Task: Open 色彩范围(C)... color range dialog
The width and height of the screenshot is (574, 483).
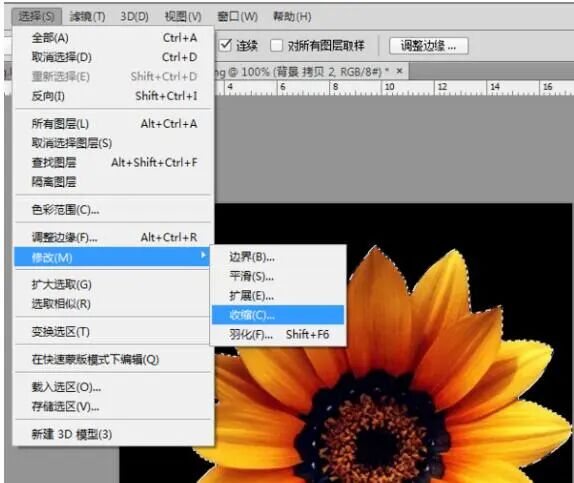Action: [114, 210]
